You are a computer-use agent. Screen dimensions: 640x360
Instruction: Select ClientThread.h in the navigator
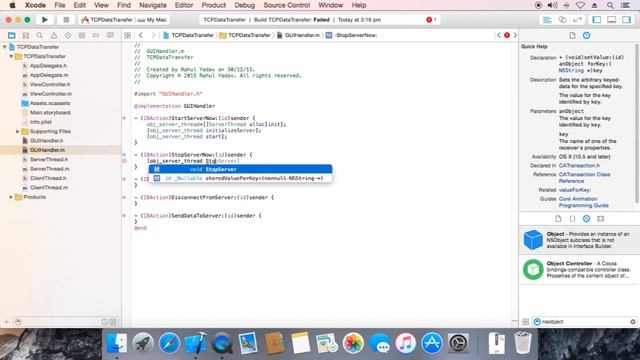pos(48,178)
